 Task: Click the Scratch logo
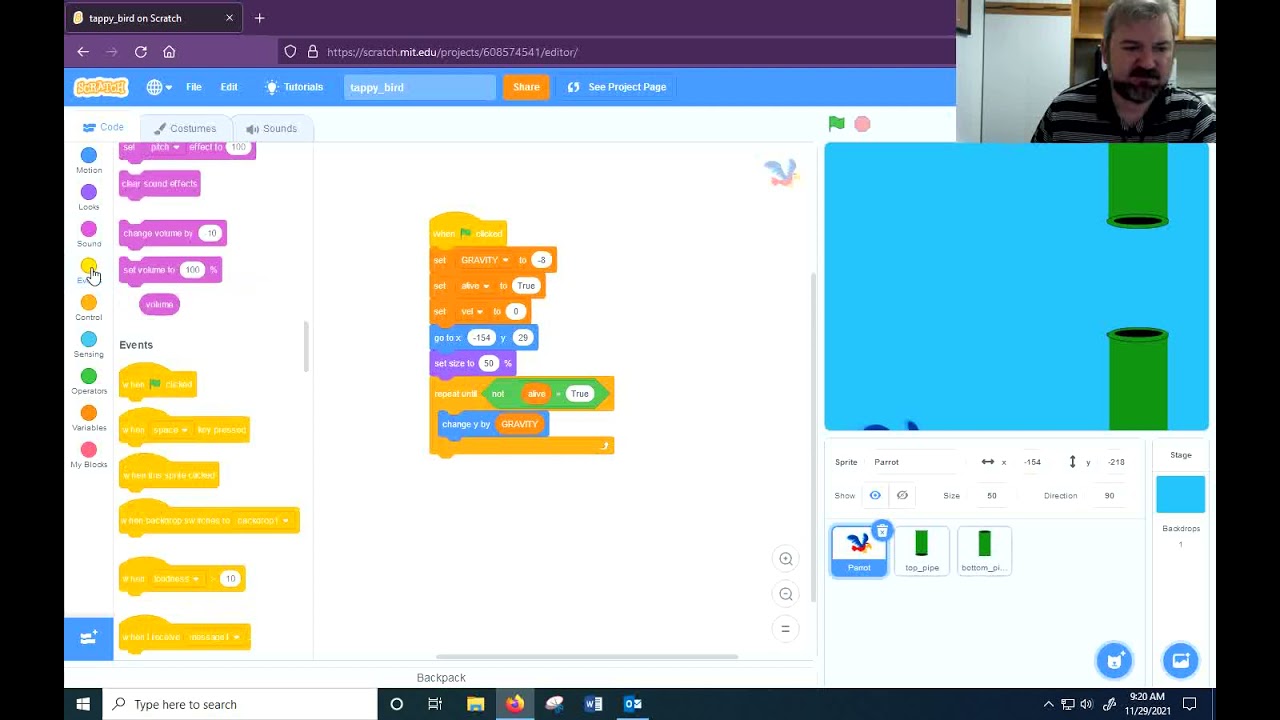tap(101, 87)
